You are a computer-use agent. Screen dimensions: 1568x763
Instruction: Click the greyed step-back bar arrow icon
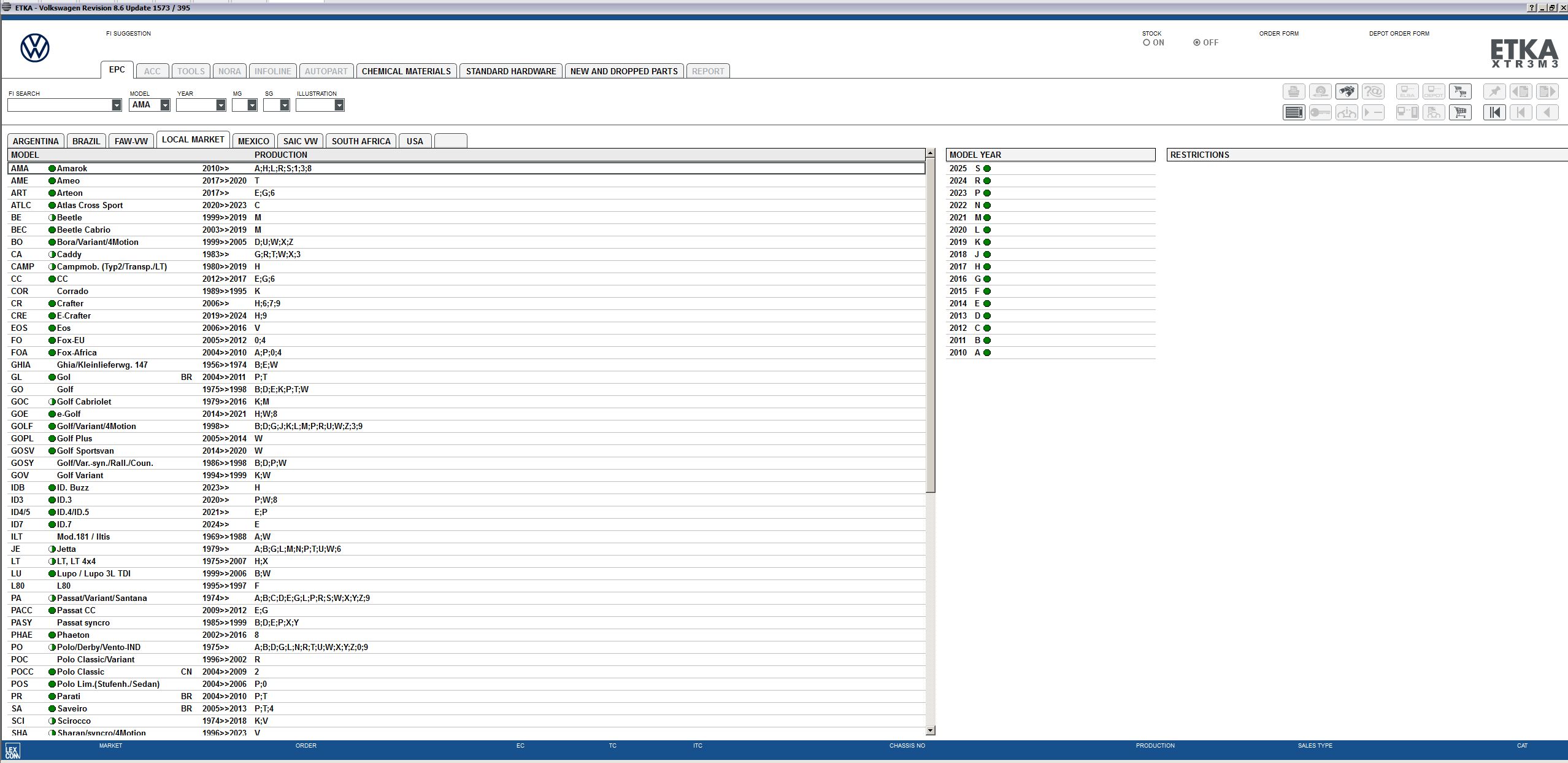pyautogui.click(x=1521, y=112)
